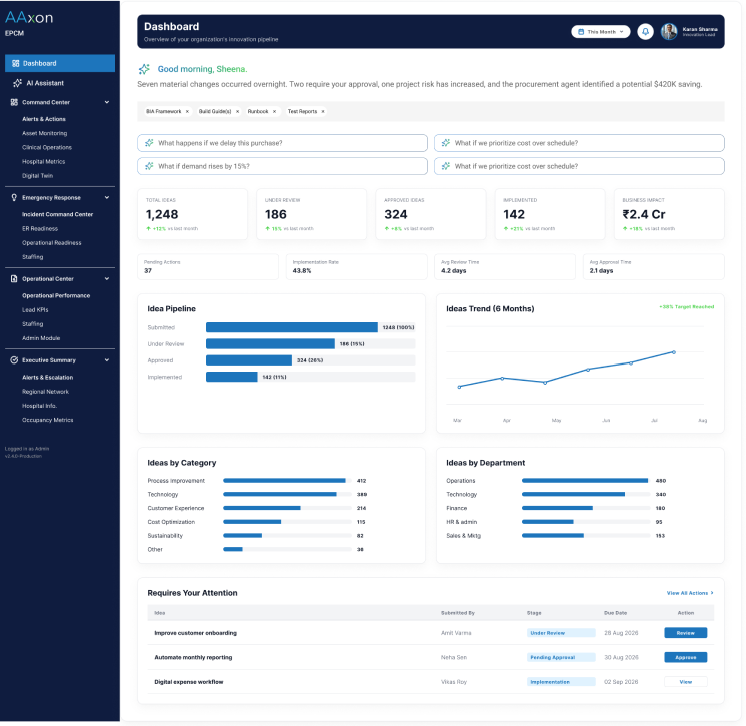Click Under Review stage badge in table

pos(561,633)
